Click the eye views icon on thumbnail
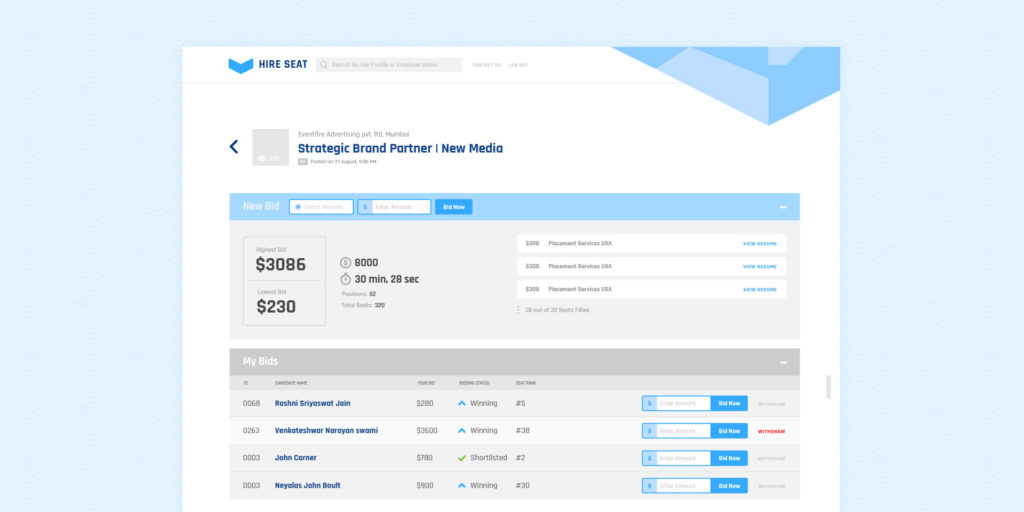Screen dimensions: 1024x512 [262, 159]
